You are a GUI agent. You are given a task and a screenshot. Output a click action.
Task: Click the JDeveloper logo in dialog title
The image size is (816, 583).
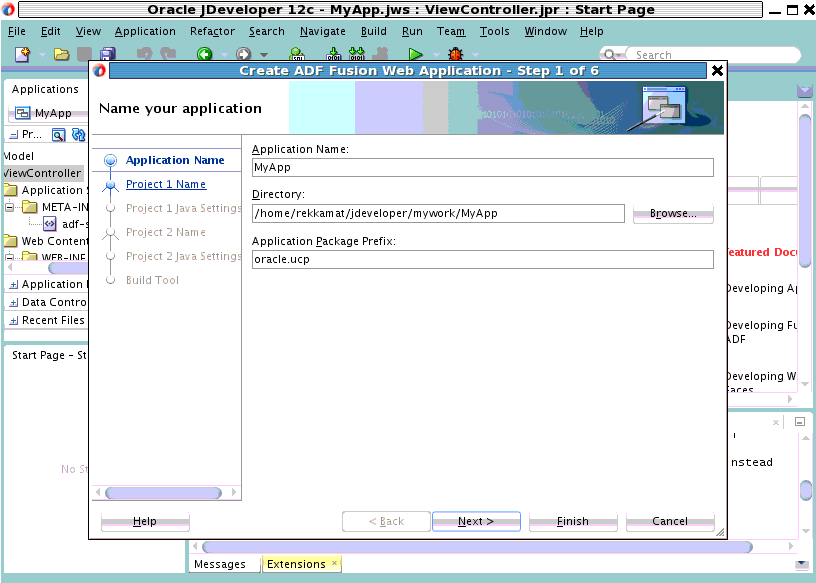(99, 71)
